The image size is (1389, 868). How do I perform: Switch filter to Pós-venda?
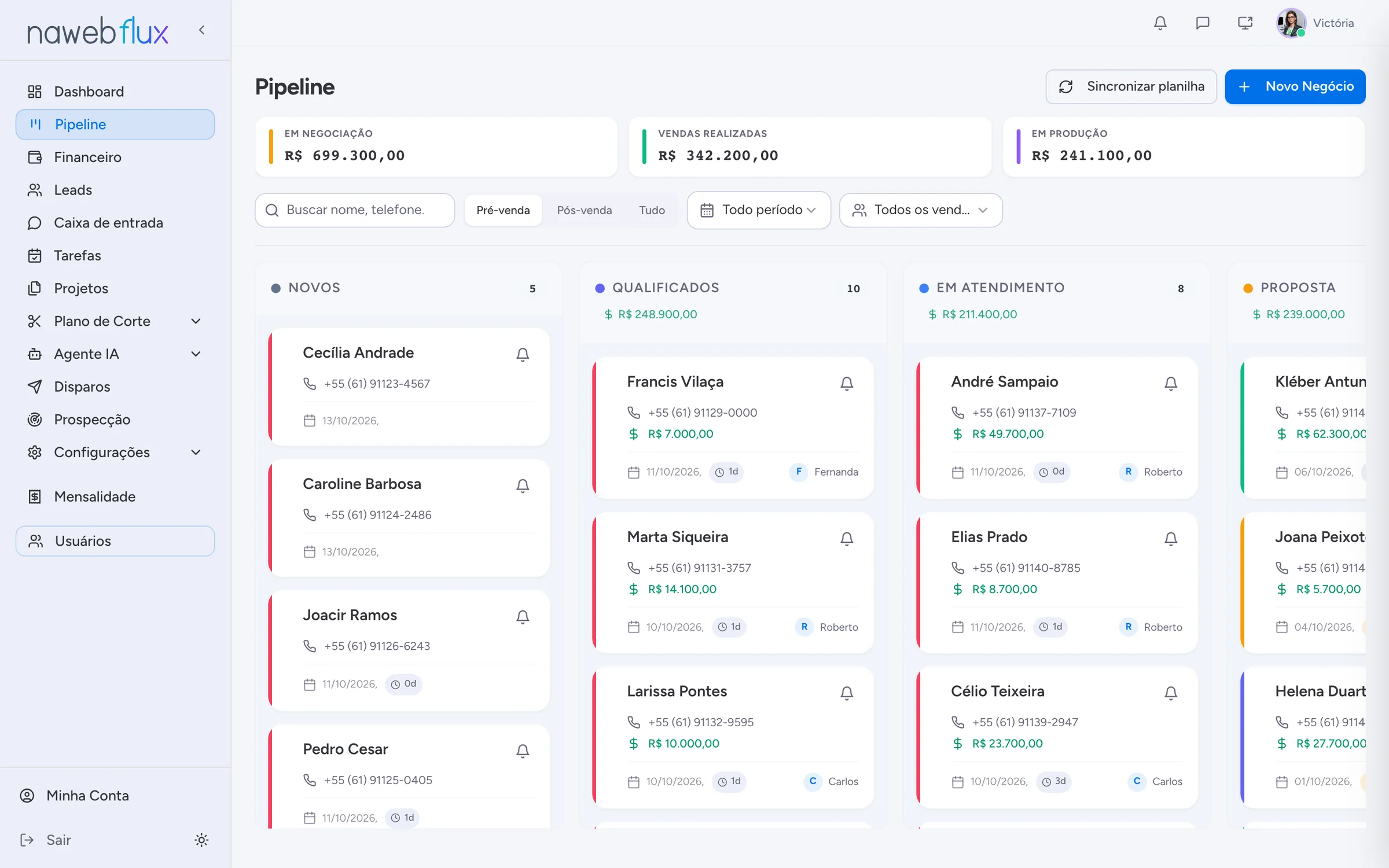pyautogui.click(x=585, y=210)
